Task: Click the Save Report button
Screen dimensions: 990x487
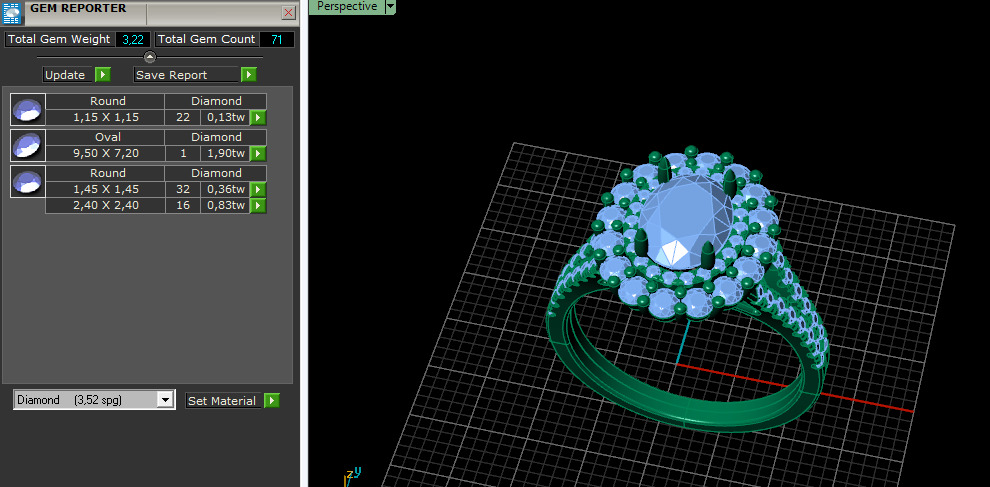Action: (187, 75)
